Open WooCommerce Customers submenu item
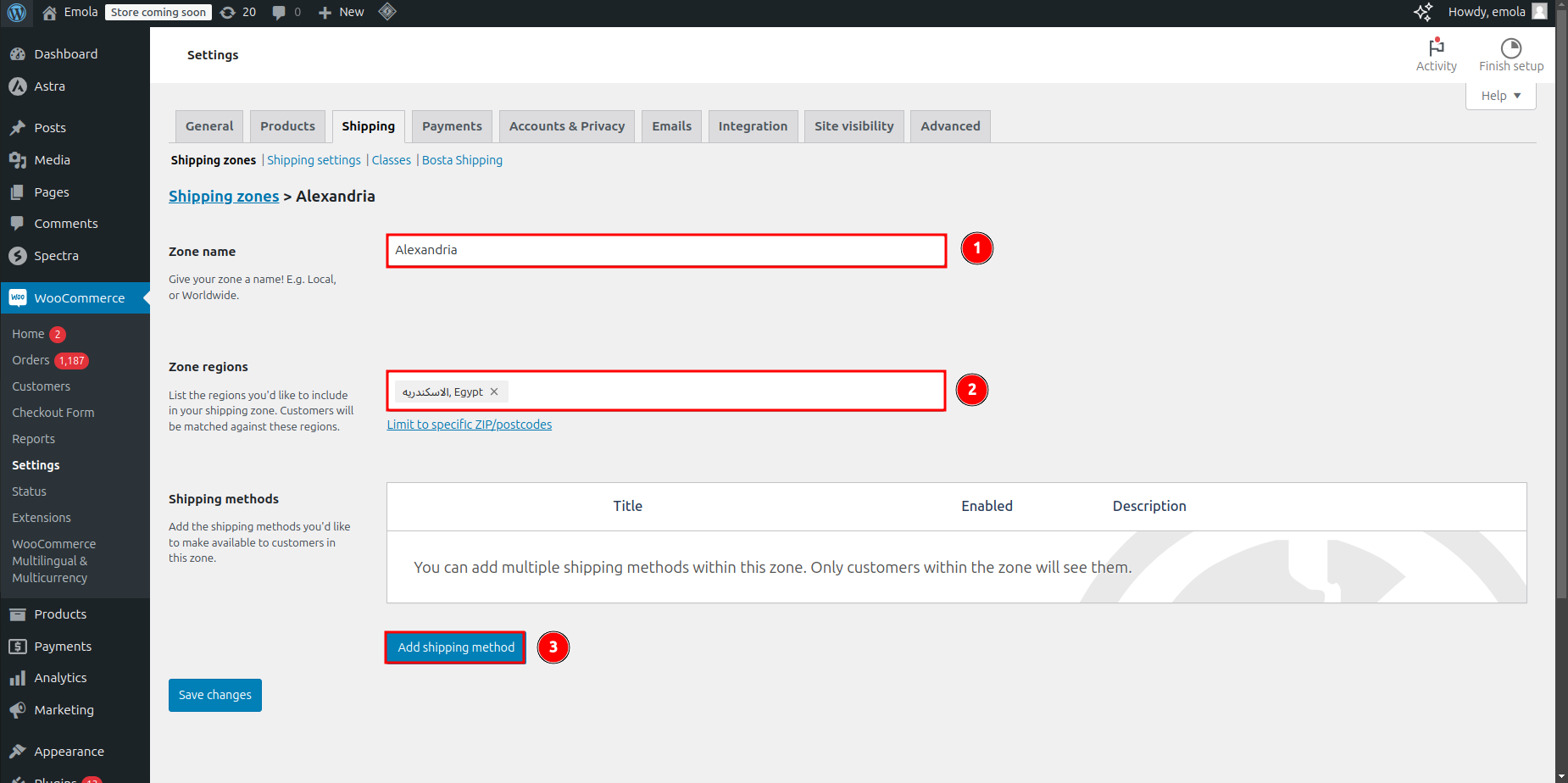The height and width of the screenshot is (783, 1568). pyautogui.click(x=41, y=386)
